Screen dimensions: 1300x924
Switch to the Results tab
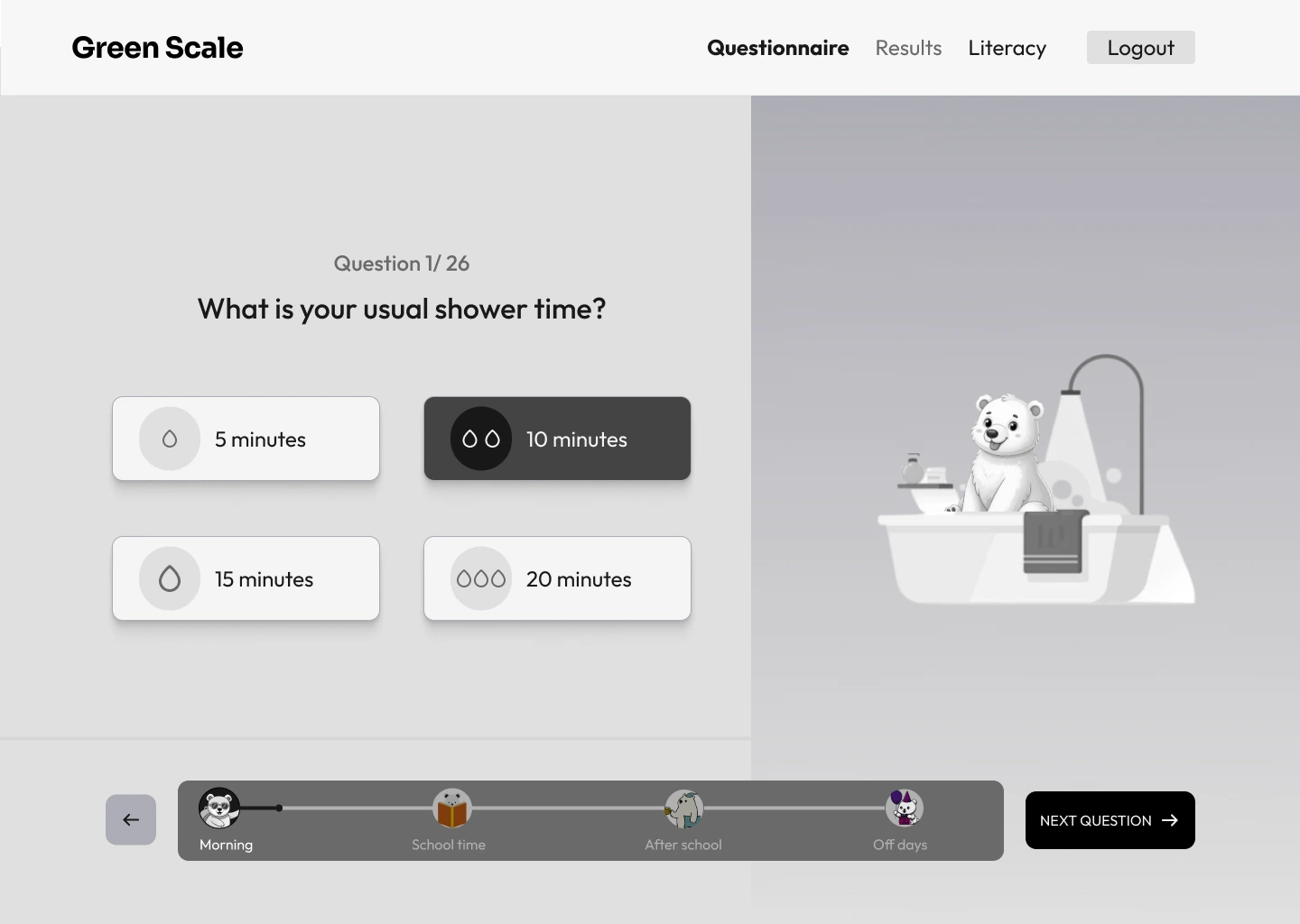click(908, 48)
